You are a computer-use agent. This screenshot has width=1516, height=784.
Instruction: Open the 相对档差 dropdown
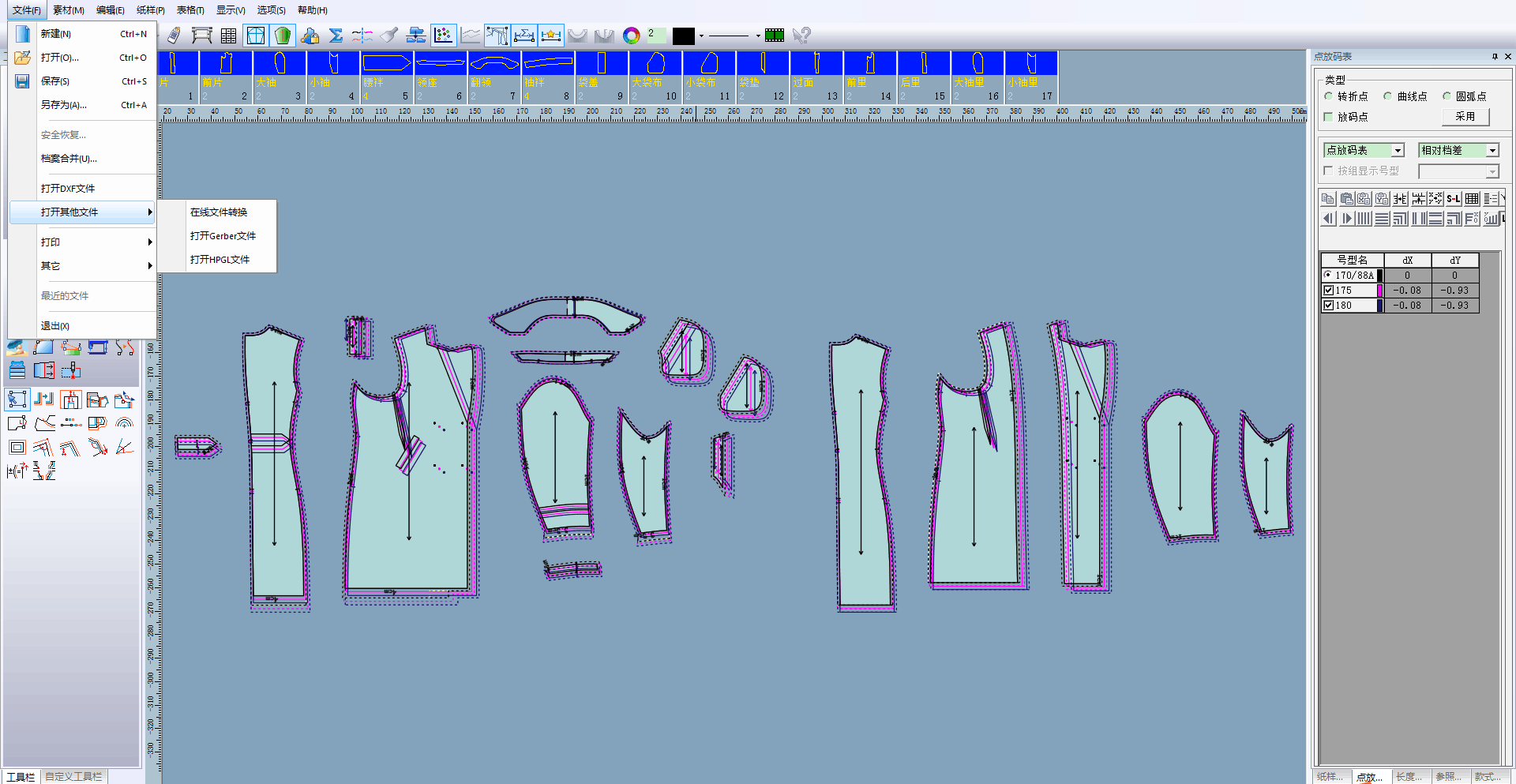[1492, 150]
